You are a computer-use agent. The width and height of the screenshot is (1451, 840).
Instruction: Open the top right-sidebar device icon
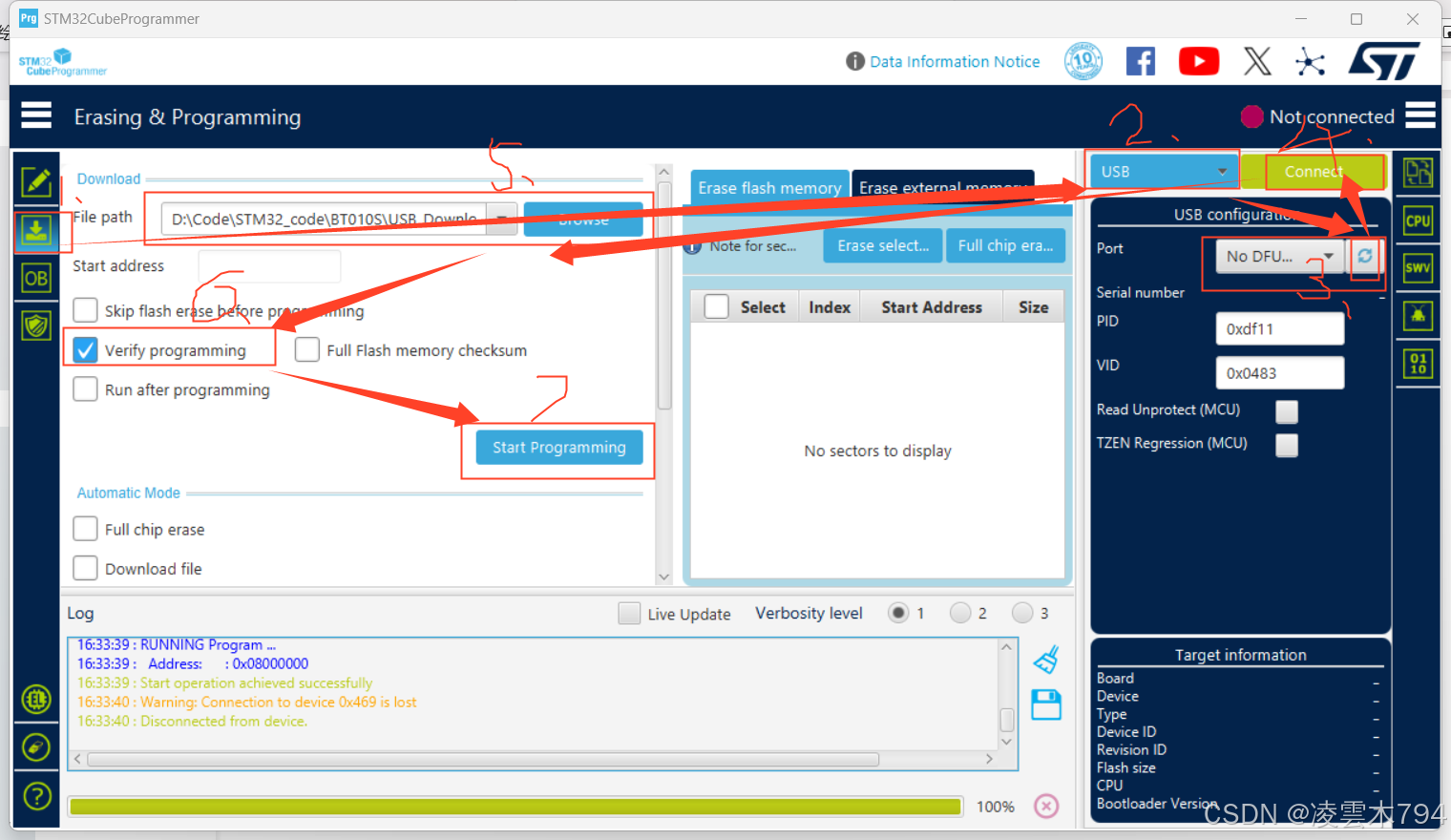pos(1418,173)
